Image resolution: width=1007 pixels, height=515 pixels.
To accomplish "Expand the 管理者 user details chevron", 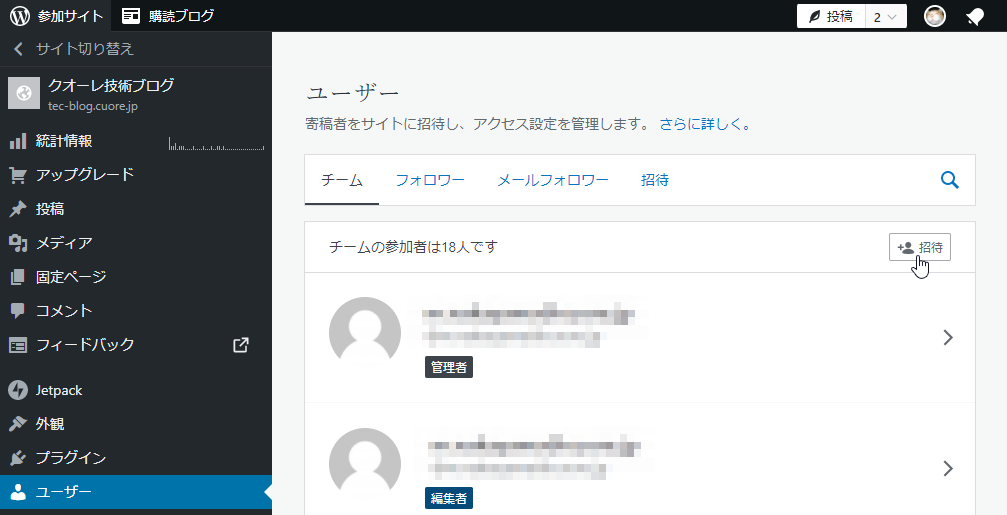I will 948,338.
